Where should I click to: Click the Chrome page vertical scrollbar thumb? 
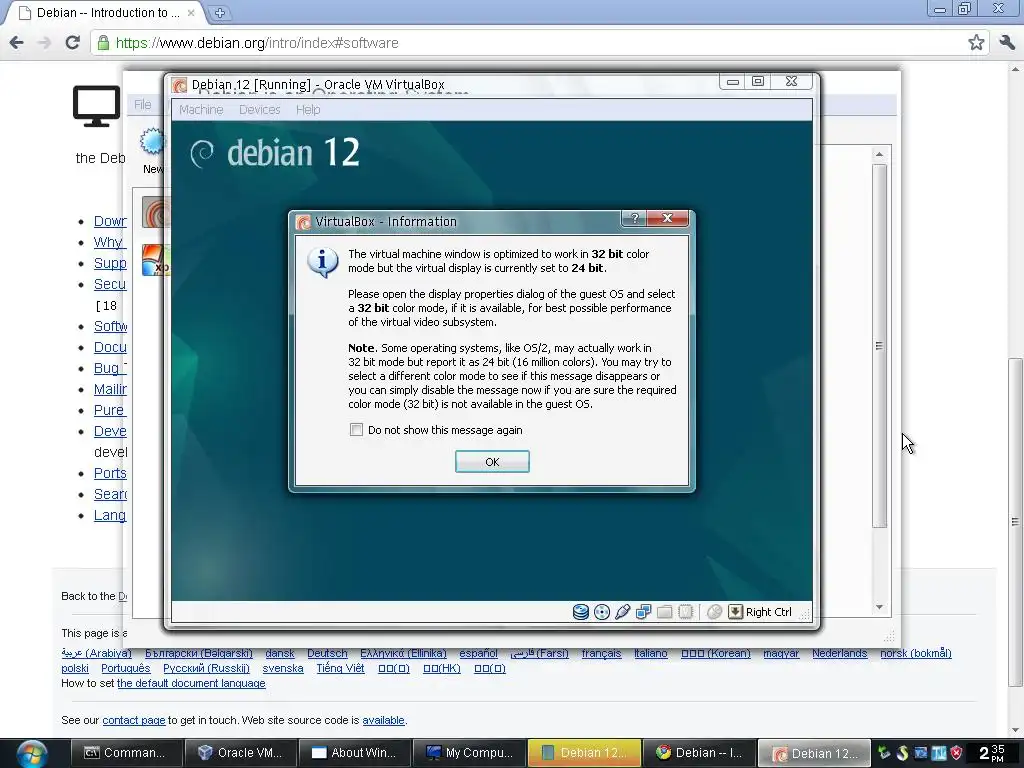(x=1015, y=522)
